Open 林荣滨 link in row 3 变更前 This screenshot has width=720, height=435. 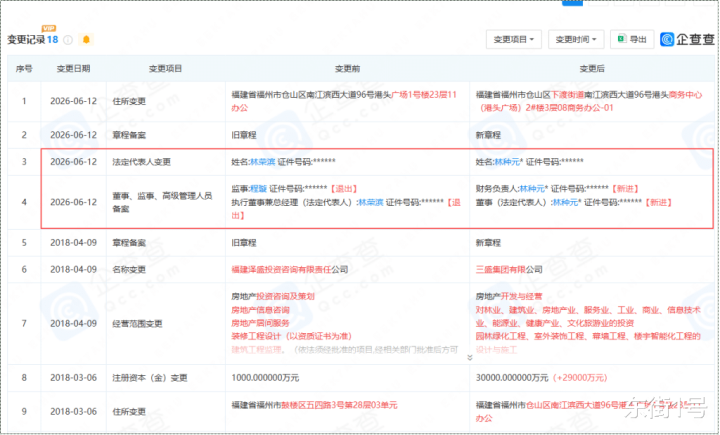tap(262, 162)
